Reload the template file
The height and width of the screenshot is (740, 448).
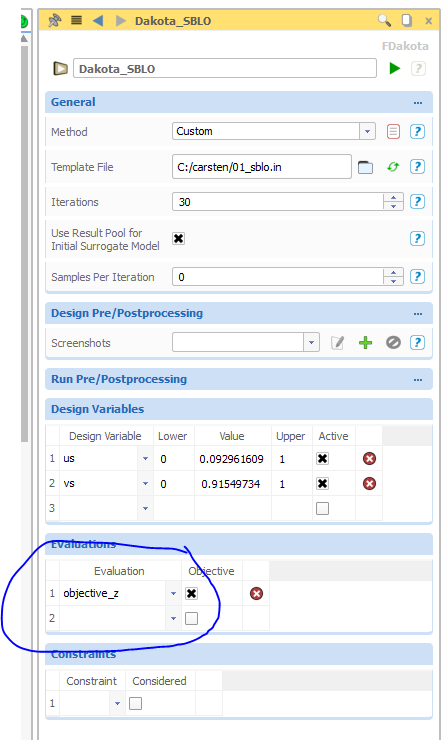393,167
